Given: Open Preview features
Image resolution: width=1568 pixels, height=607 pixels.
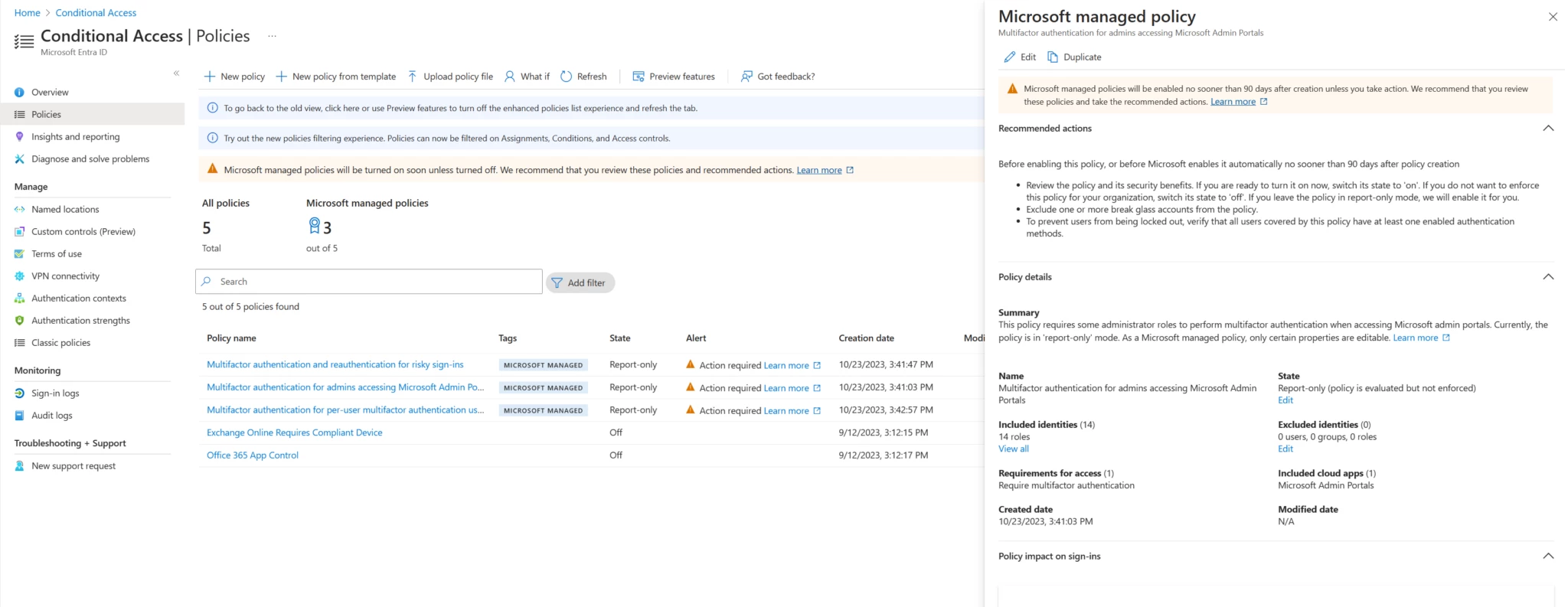Looking at the screenshot, I should [x=674, y=77].
